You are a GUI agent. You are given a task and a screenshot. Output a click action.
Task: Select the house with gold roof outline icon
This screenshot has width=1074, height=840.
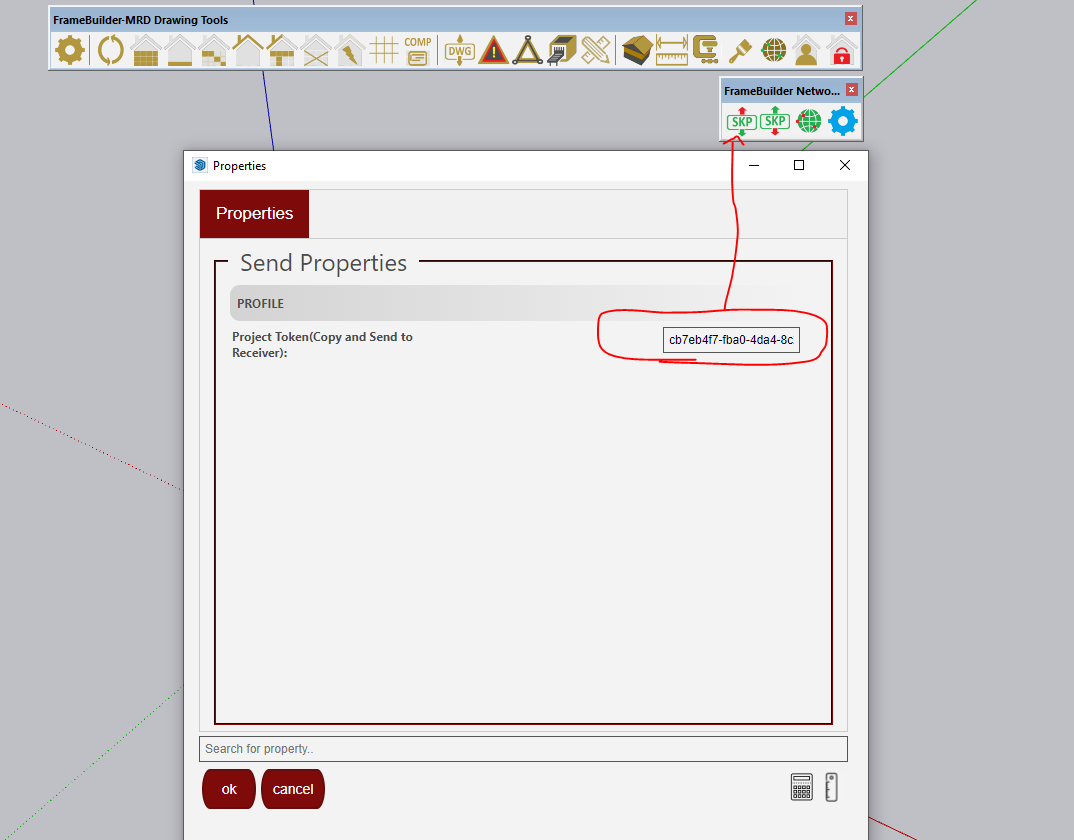pos(247,51)
